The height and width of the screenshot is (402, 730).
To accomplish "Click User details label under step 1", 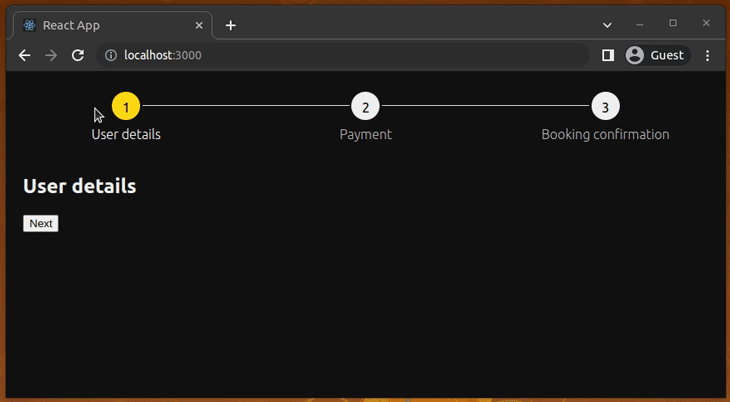I will (x=126, y=134).
